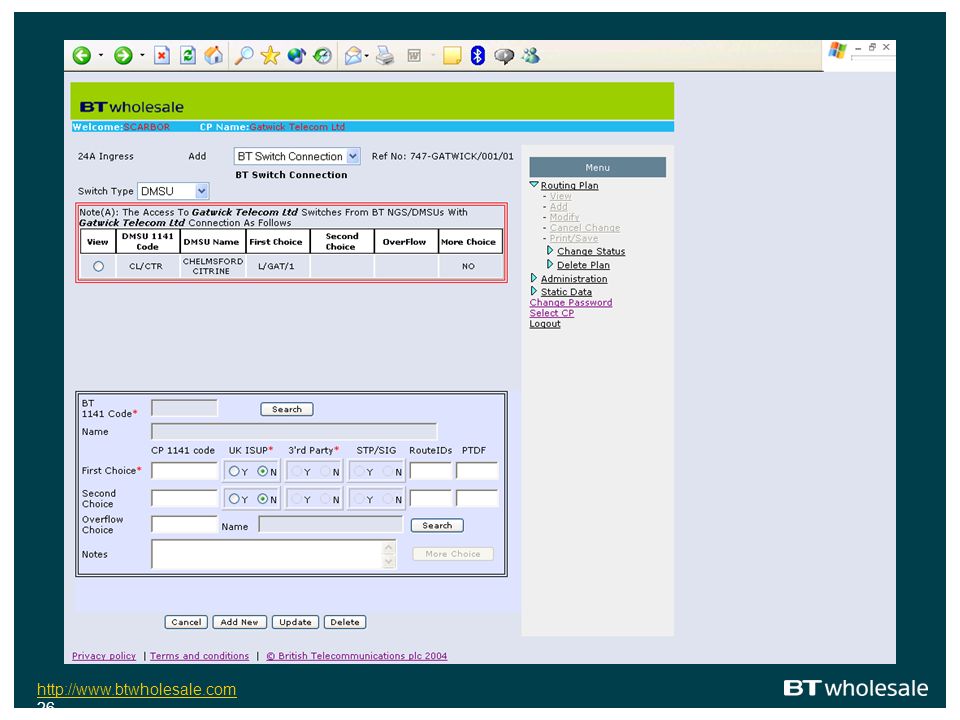Set First Choice STP/SIG to Y
The height and width of the screenshot is (720, 960).
359,471
